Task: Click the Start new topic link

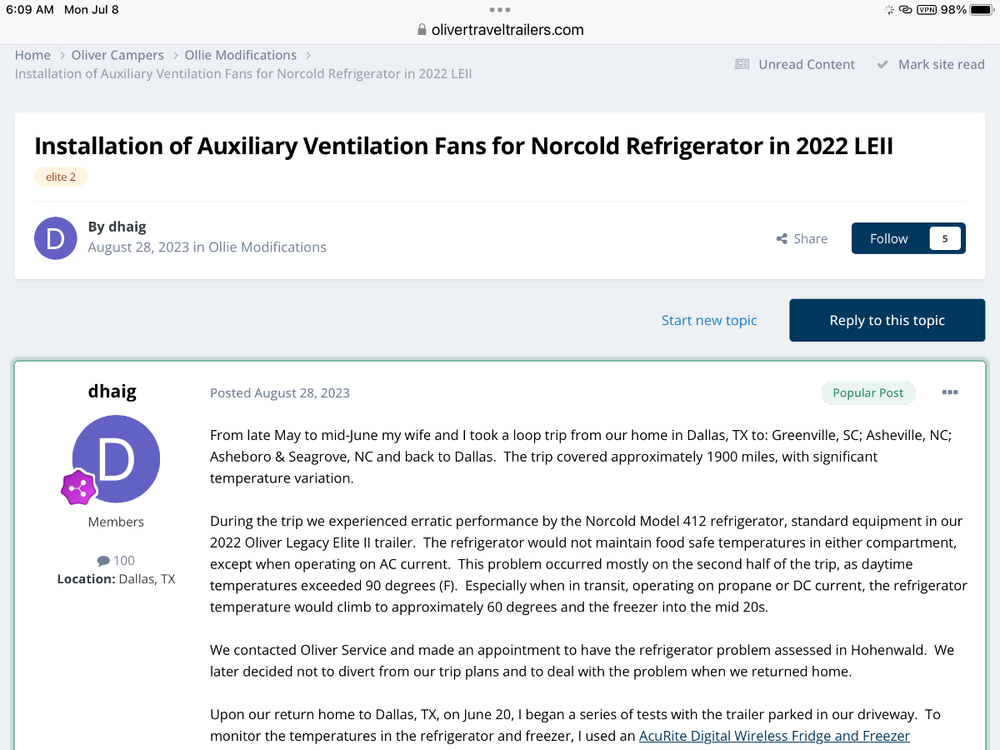Action: pyautogui.click(x=709, y=320)
